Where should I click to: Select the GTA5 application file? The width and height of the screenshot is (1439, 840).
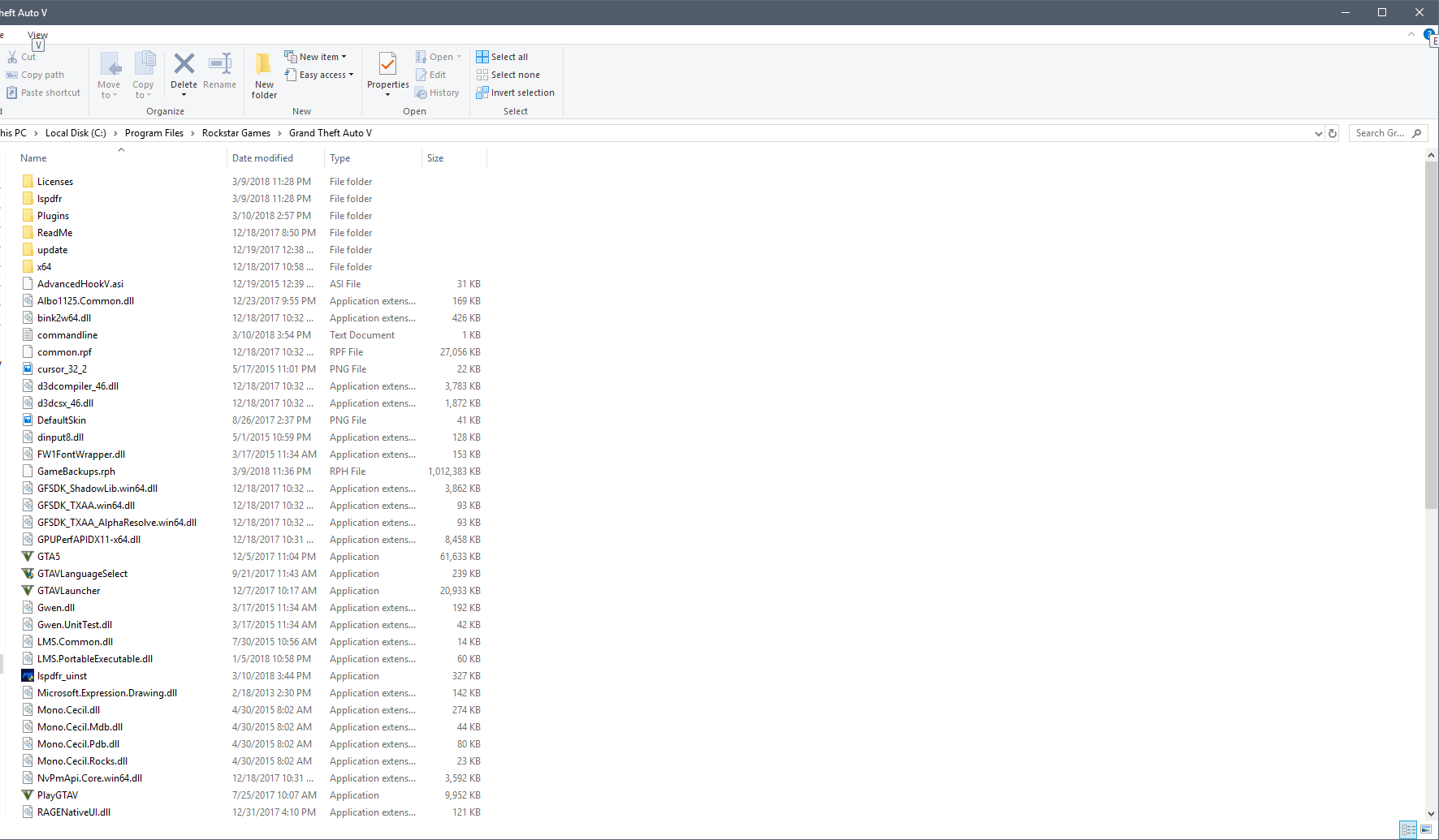click(x=49, y=557)
